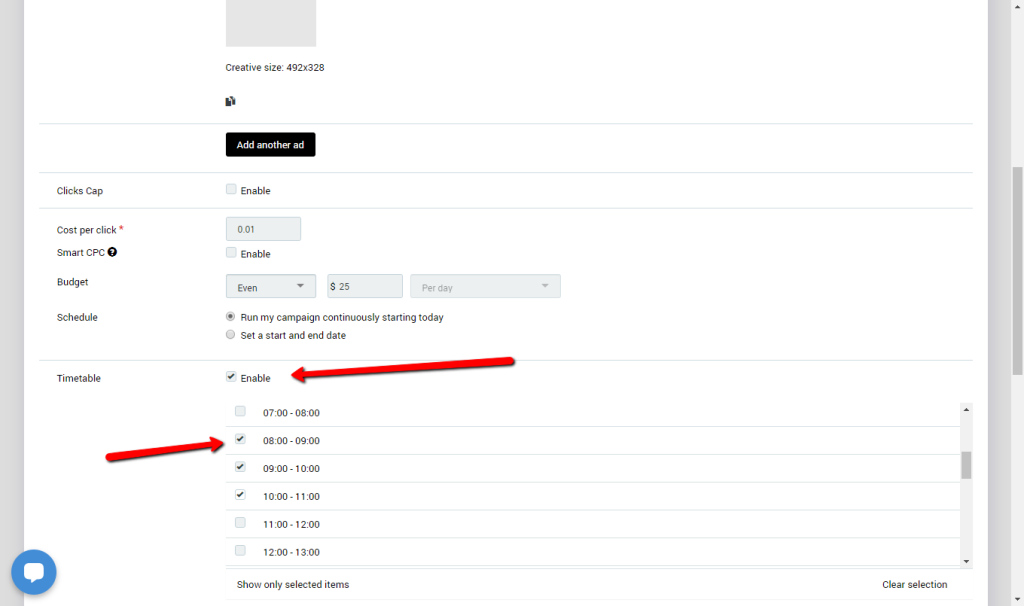
Task: Click the Clear selection link
Action: click(914, 585)
